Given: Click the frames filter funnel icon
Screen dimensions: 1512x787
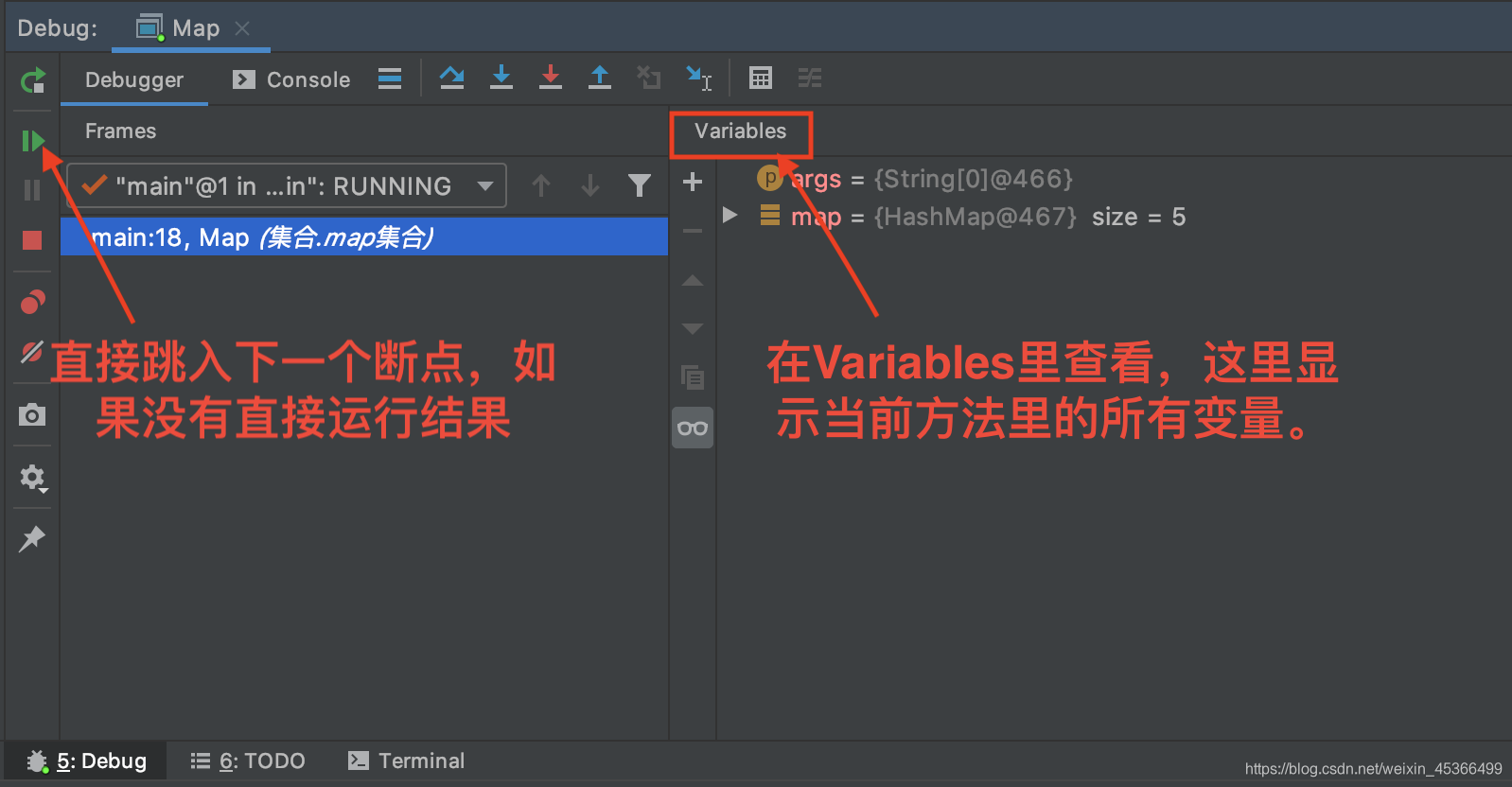Looking at the screenshot, I should (640, 185).
